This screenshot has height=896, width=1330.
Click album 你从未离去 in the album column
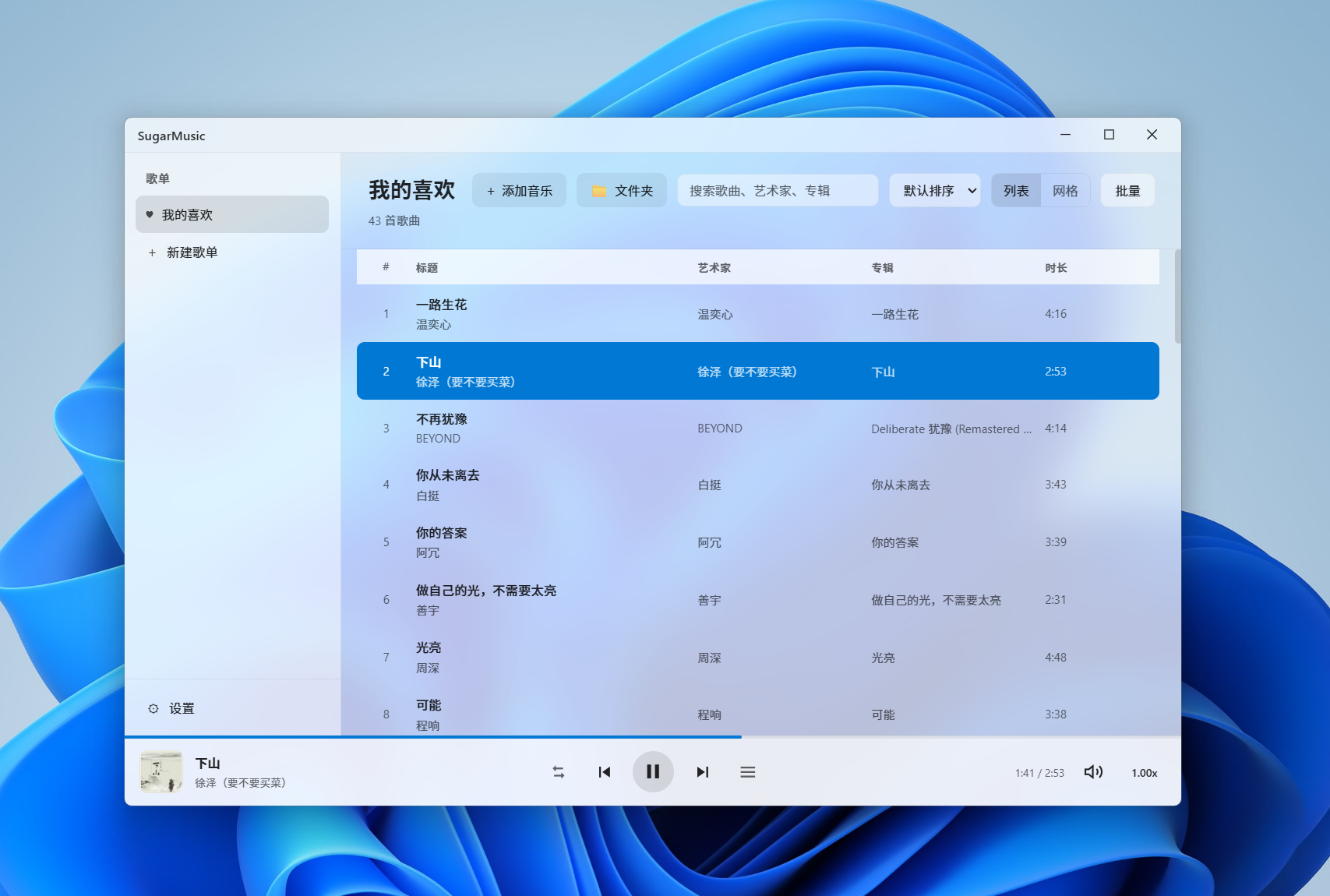click(901, 485)
